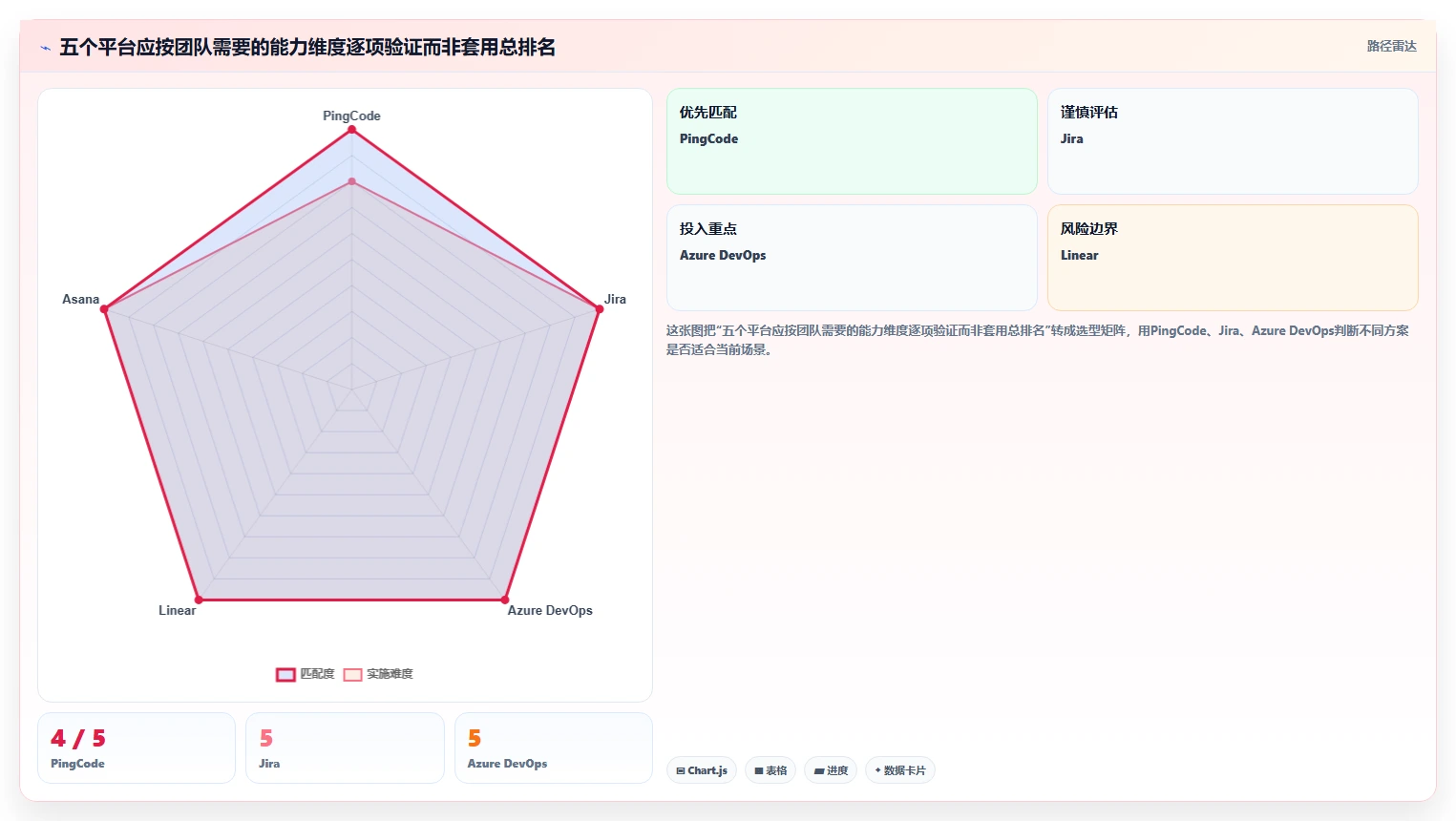Select the PingCode axis label atop the radar
This screenshot has width=1456, height=821.
[351, 116]
